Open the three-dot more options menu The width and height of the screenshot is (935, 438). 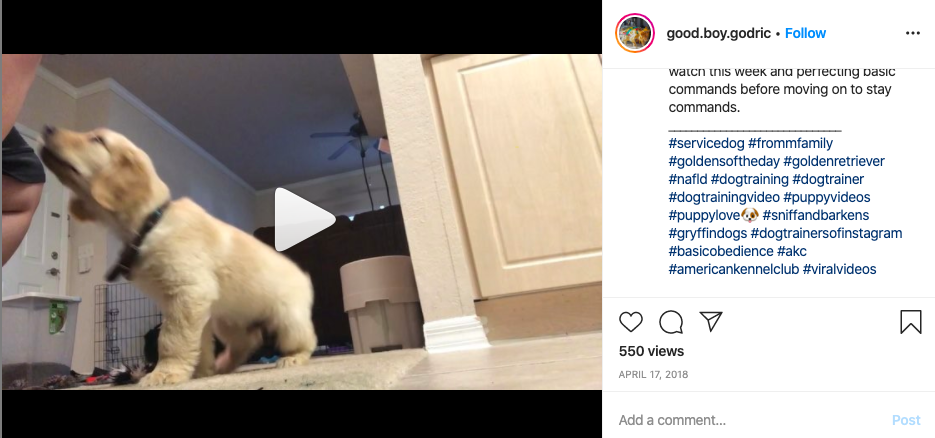(913, 33)
